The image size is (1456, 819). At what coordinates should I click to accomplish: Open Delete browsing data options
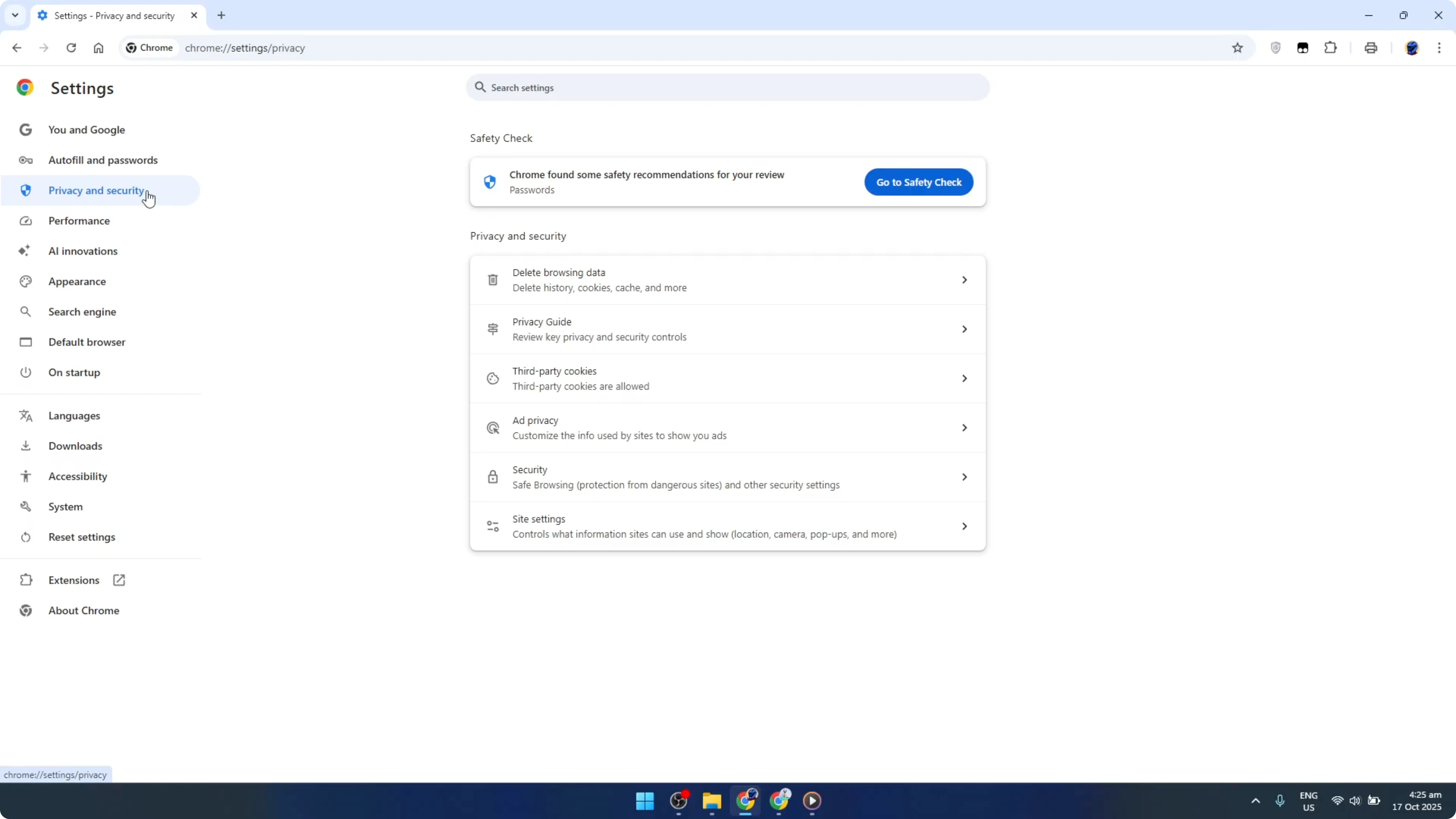click(728, 279)
